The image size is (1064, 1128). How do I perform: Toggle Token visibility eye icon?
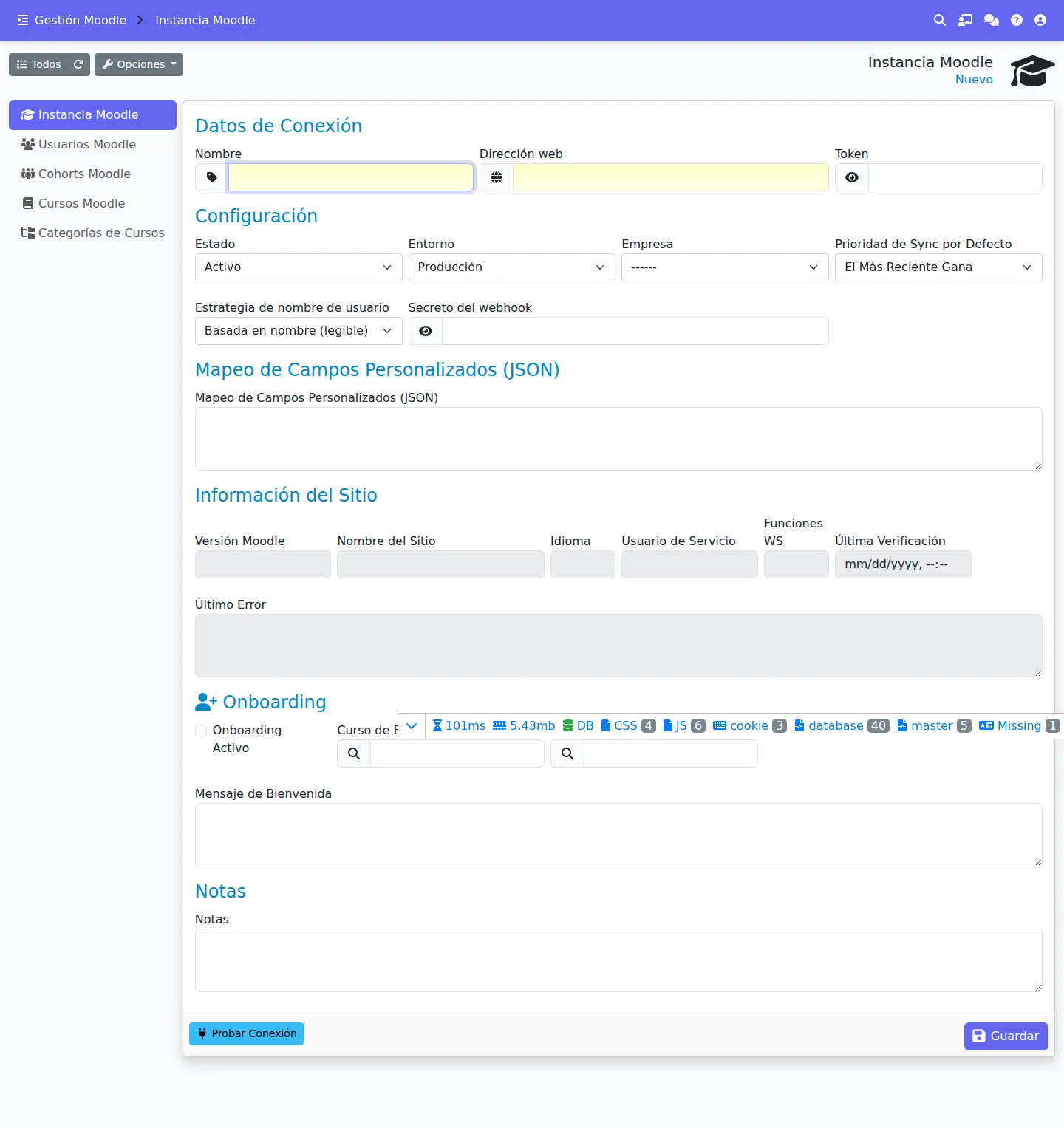click(852, 177)
